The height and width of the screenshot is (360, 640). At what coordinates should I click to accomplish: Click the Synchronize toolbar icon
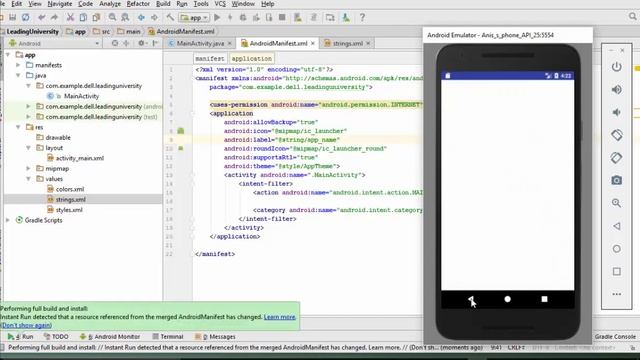(26, 18)
